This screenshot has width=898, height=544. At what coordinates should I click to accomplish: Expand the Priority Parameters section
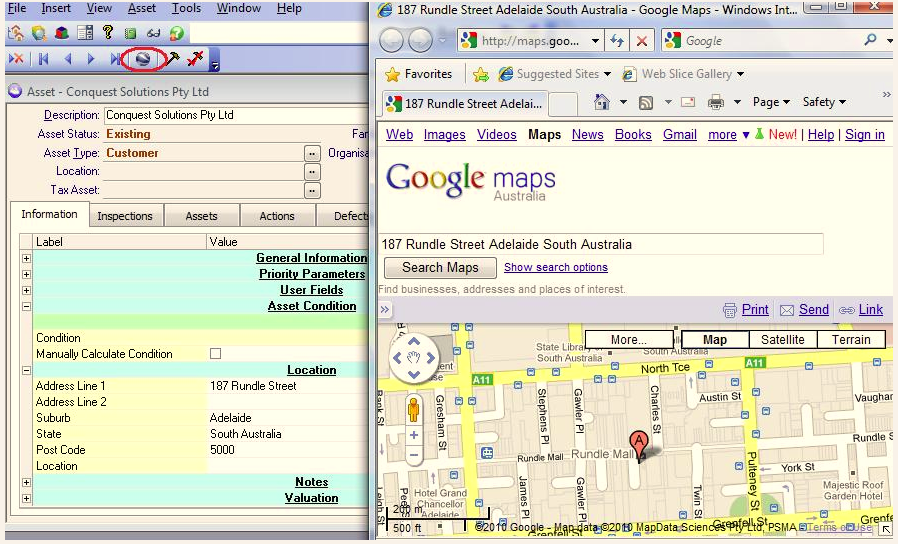tap(26, 274)
